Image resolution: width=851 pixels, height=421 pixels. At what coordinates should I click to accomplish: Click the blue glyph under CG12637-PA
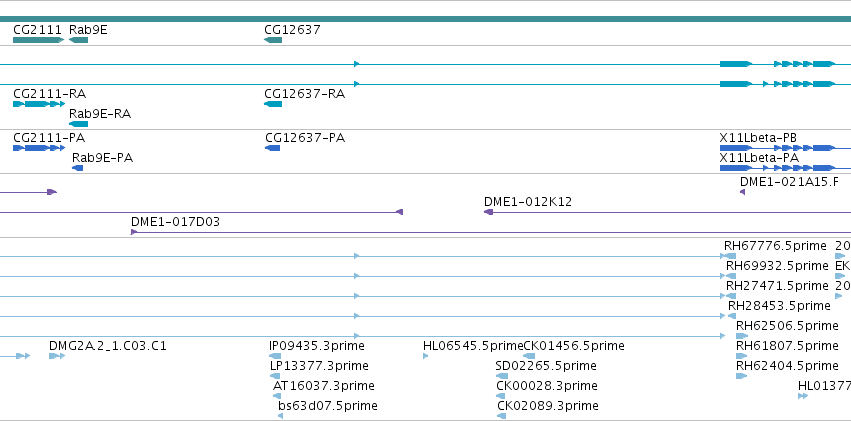pos(272,148)
